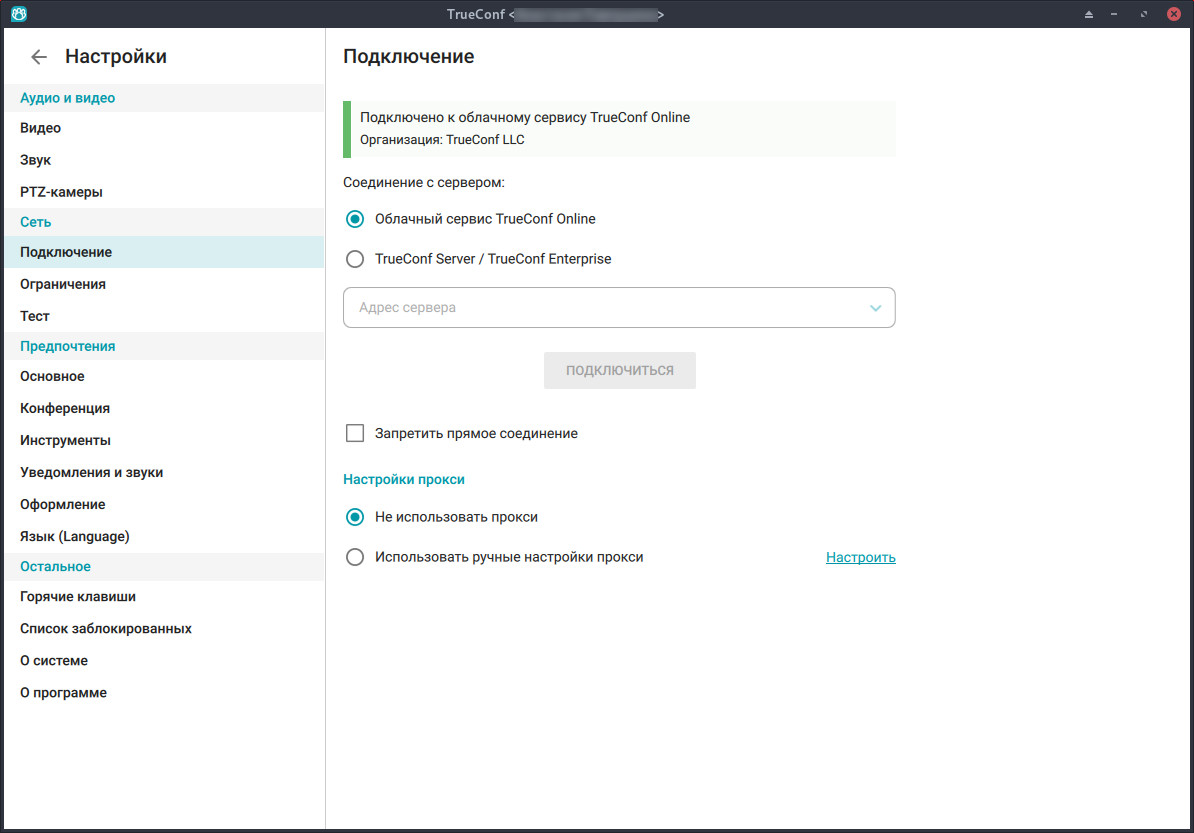Click the ПОДКЛЮЧИТЬСЯ button
Screen dimensions: 1194x833
click(620, 370)
